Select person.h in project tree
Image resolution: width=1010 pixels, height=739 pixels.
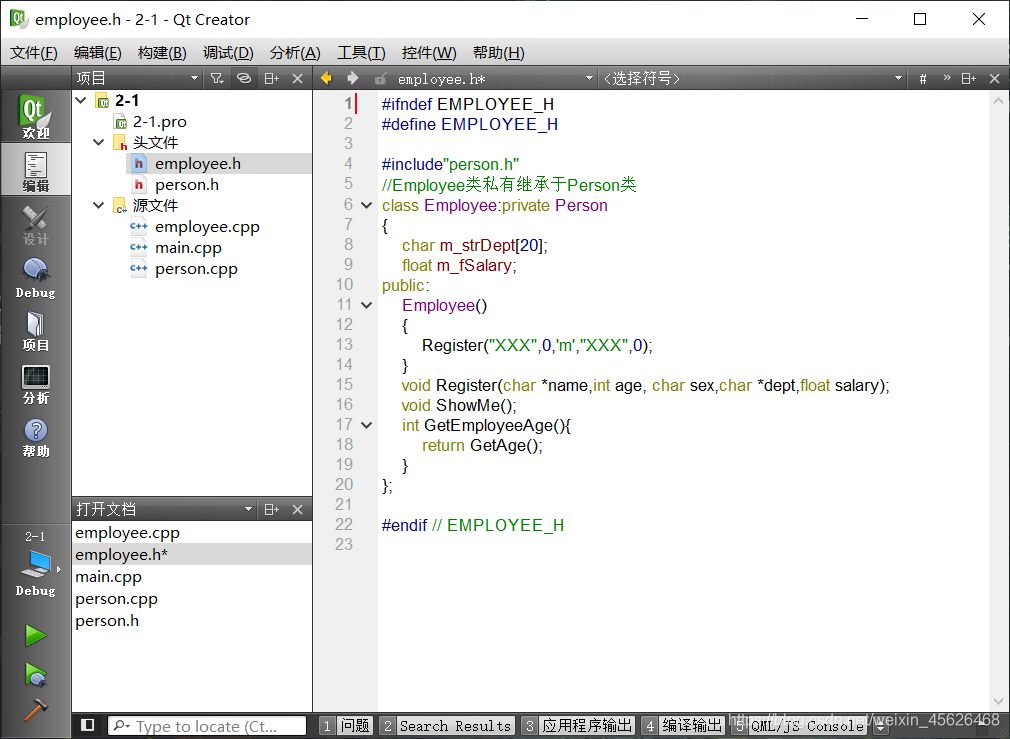187,185
